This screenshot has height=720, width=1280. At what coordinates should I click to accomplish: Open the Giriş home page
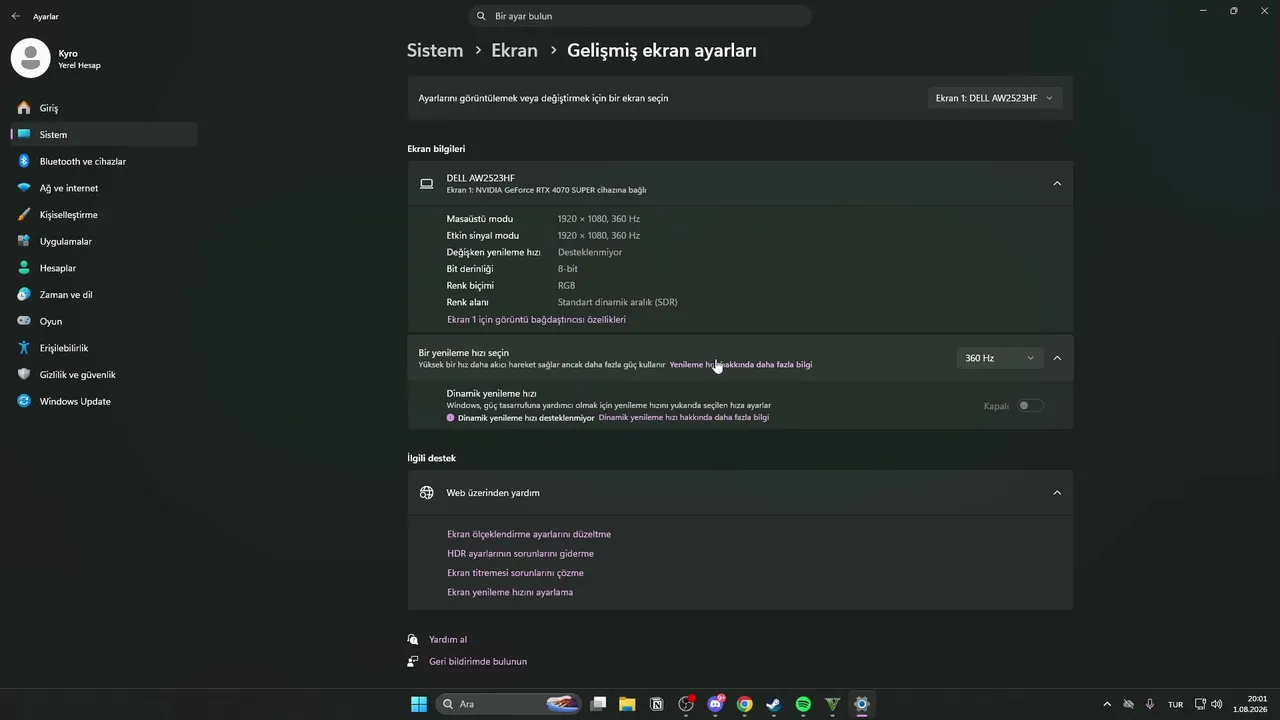tap(104, 108)
